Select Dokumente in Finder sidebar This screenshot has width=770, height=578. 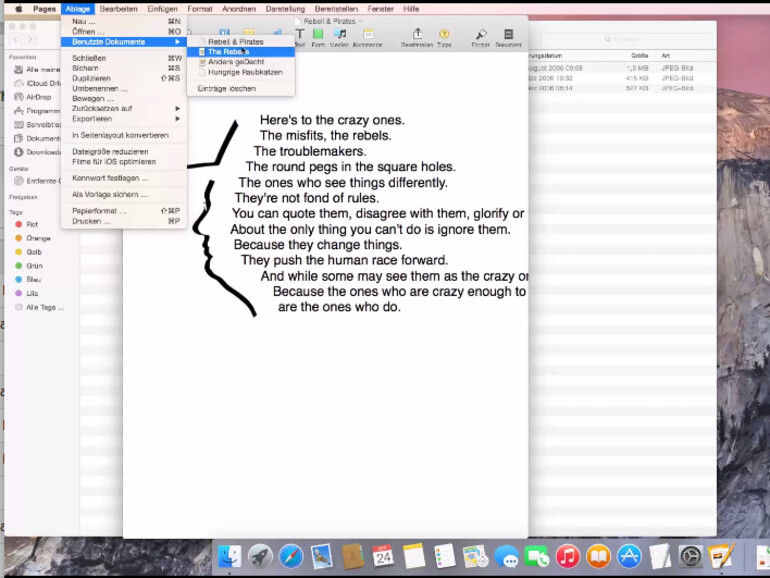click(x=37, y=138)
